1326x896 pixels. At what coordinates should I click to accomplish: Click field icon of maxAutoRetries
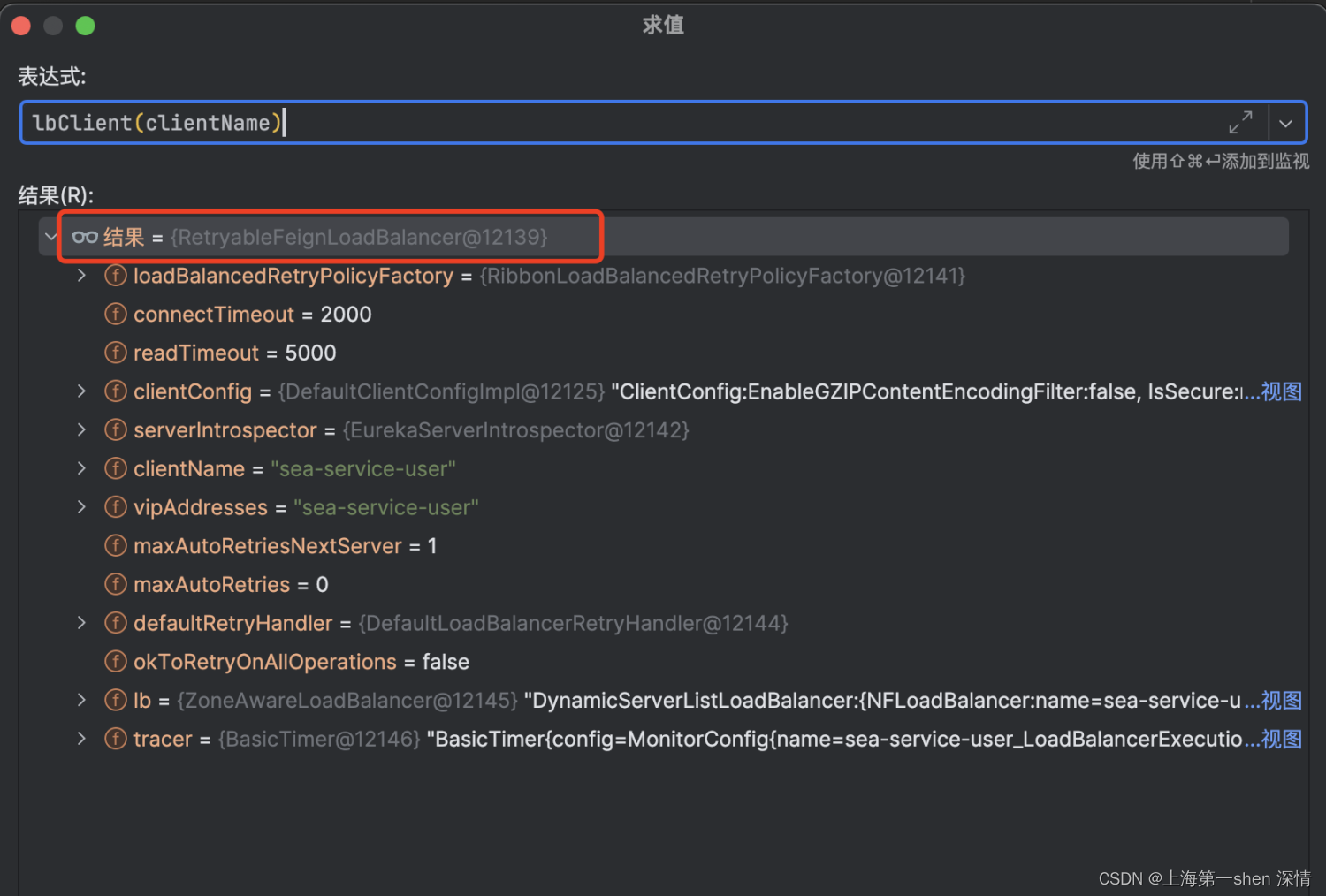coord(116,584)
